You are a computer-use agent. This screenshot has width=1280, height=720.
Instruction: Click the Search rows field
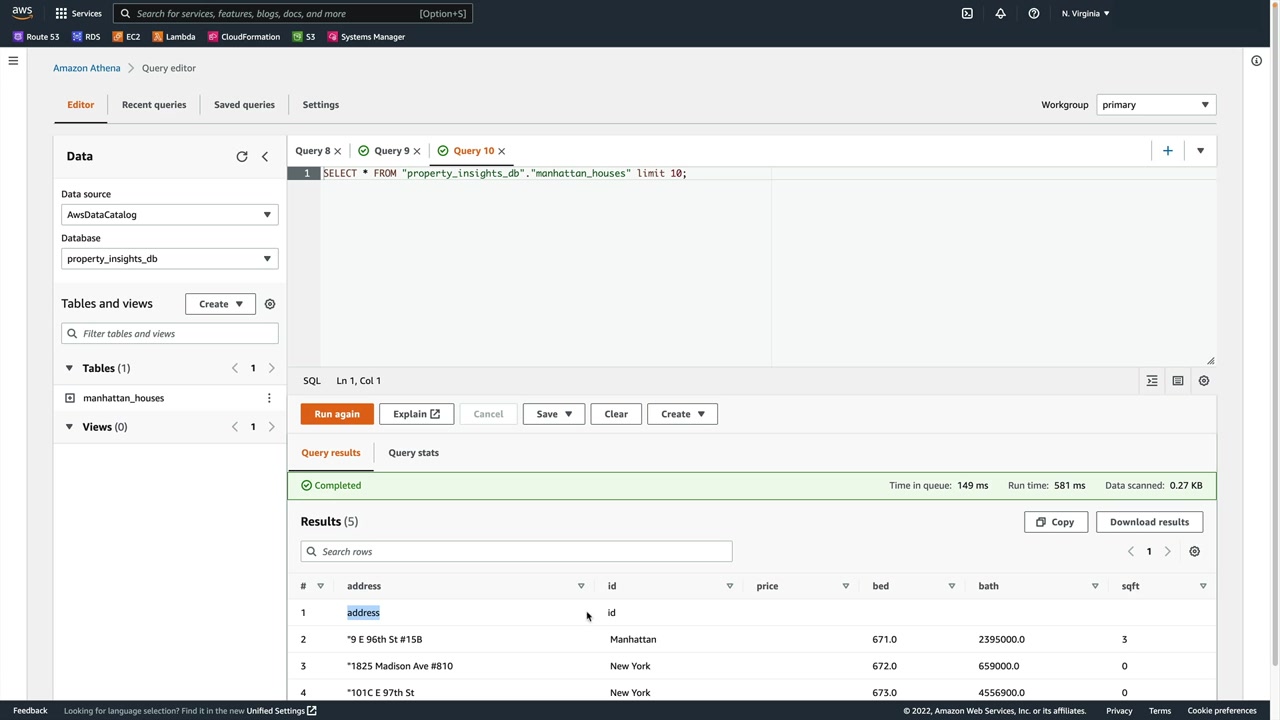pyautogui.click(x=516, y=552)
